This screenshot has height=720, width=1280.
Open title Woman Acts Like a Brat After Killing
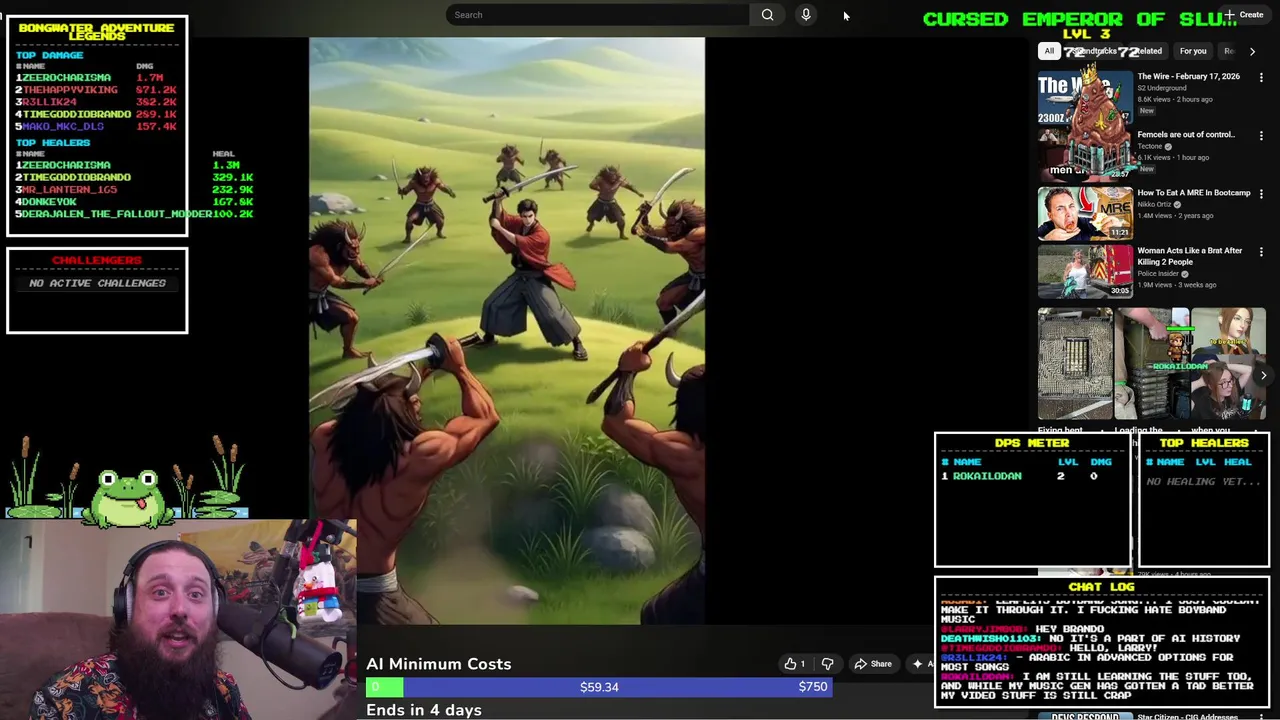[1189, 256]
